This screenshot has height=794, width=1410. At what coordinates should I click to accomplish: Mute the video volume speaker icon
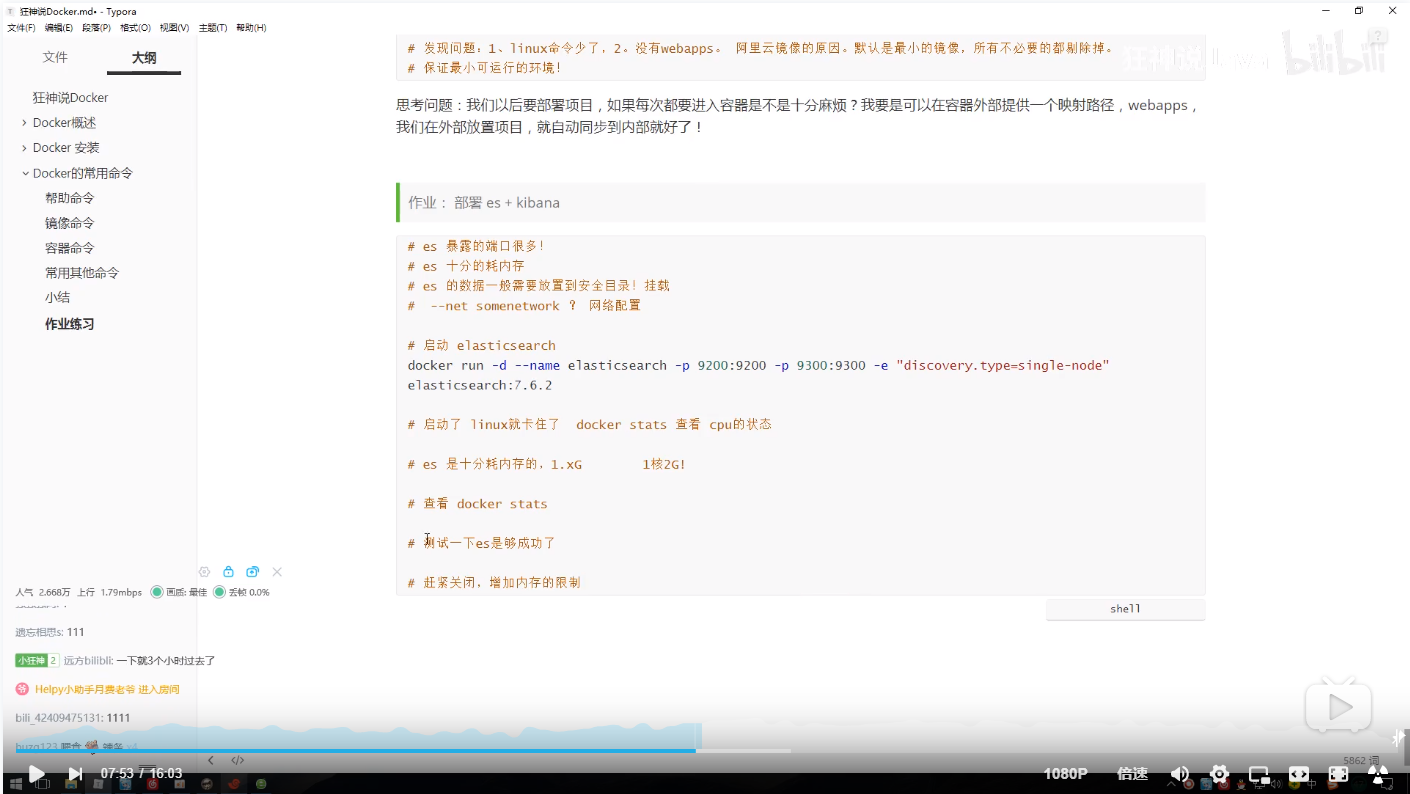coord(1180,774)
